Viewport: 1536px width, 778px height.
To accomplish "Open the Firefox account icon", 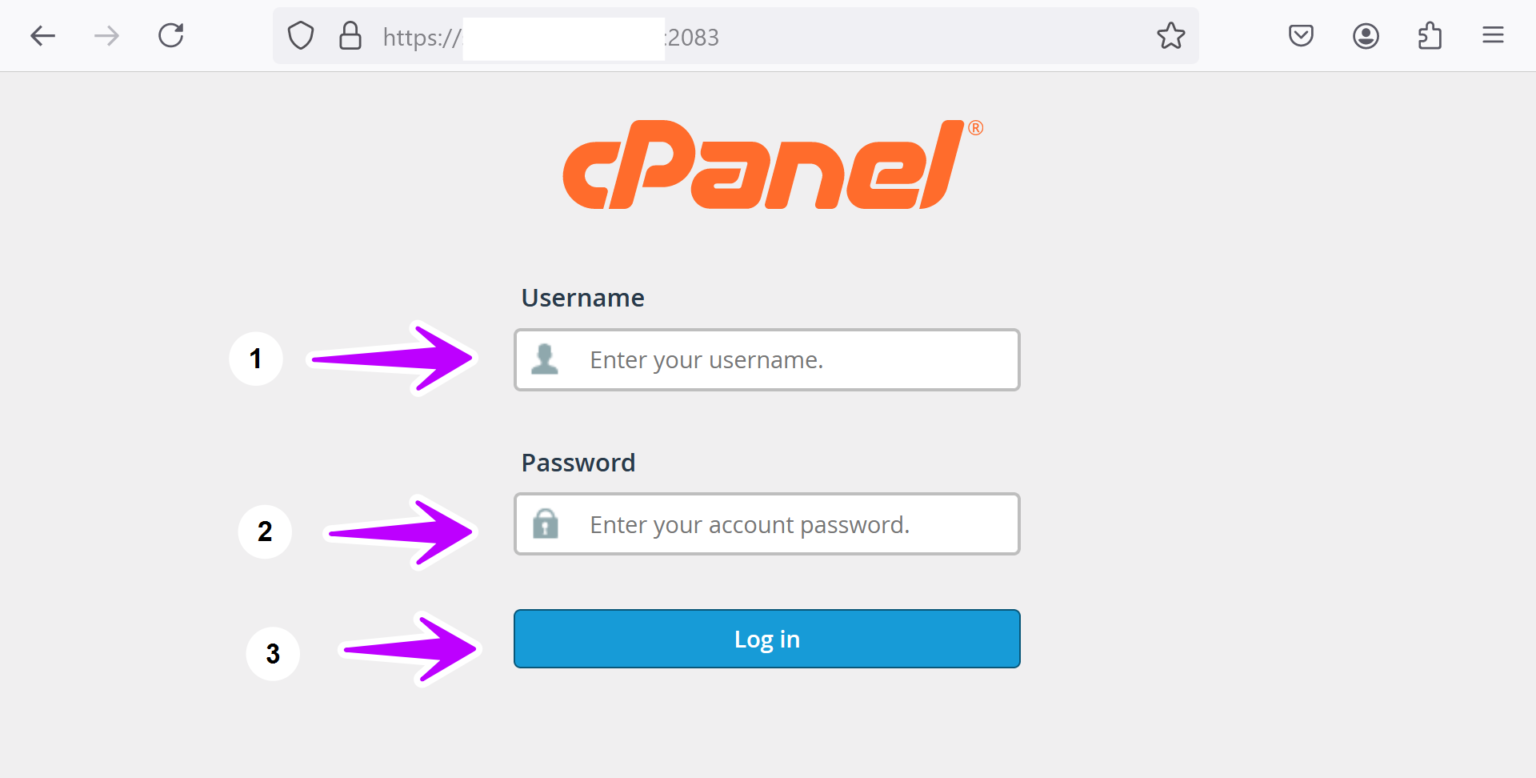I will point(1365,35).
